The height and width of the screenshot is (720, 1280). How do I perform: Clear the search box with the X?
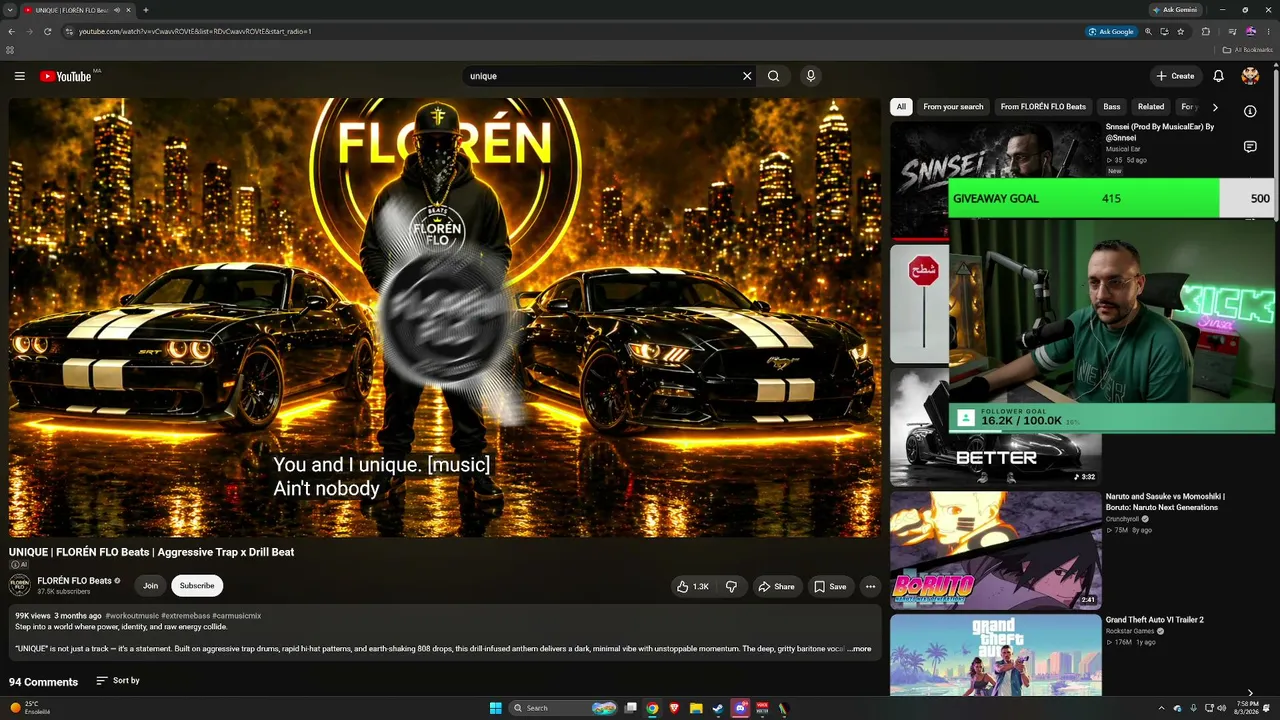[747, 76]
